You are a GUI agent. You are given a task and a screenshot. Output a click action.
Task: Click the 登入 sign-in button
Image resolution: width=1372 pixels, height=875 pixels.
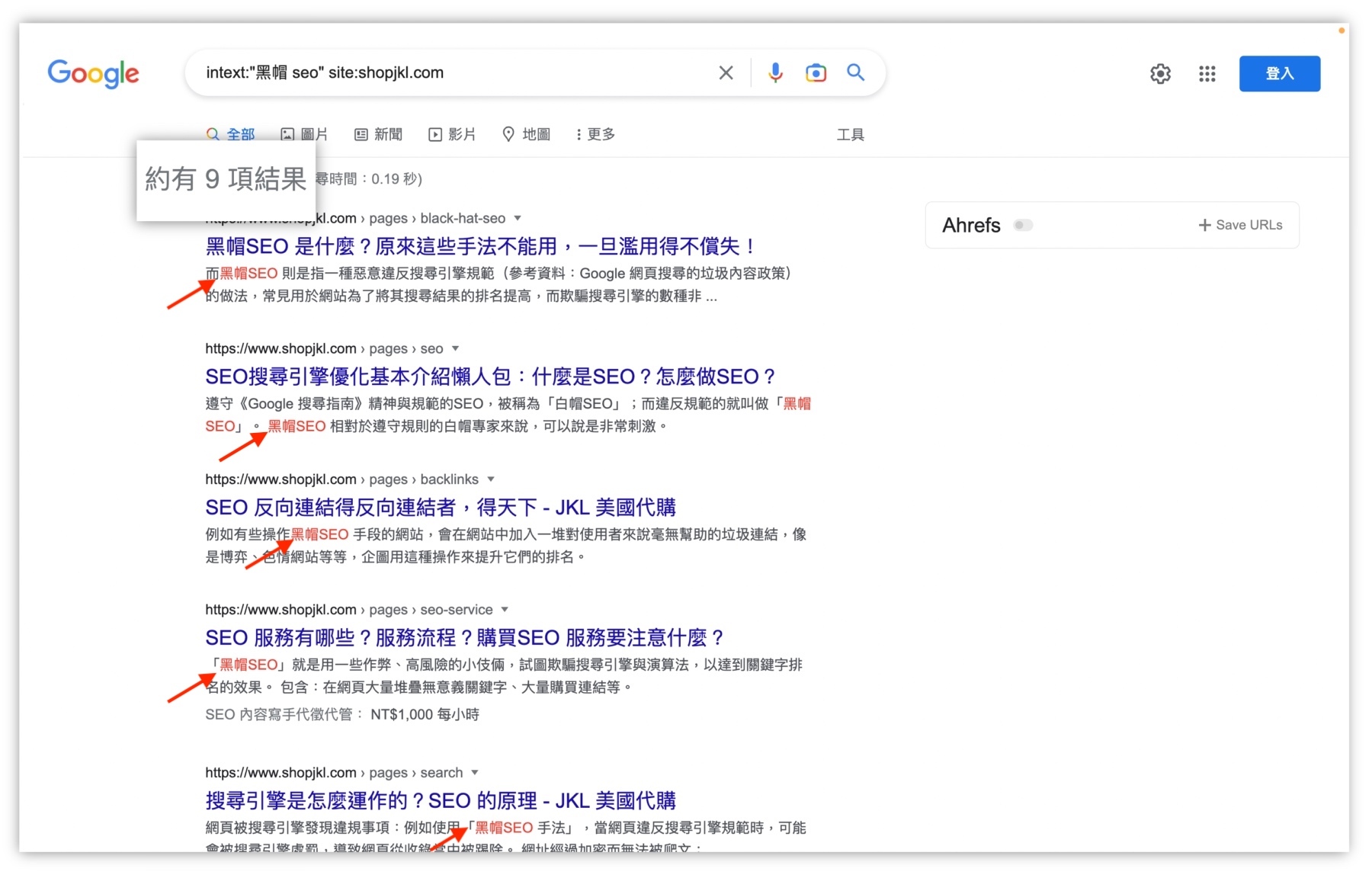(1280, 73)
